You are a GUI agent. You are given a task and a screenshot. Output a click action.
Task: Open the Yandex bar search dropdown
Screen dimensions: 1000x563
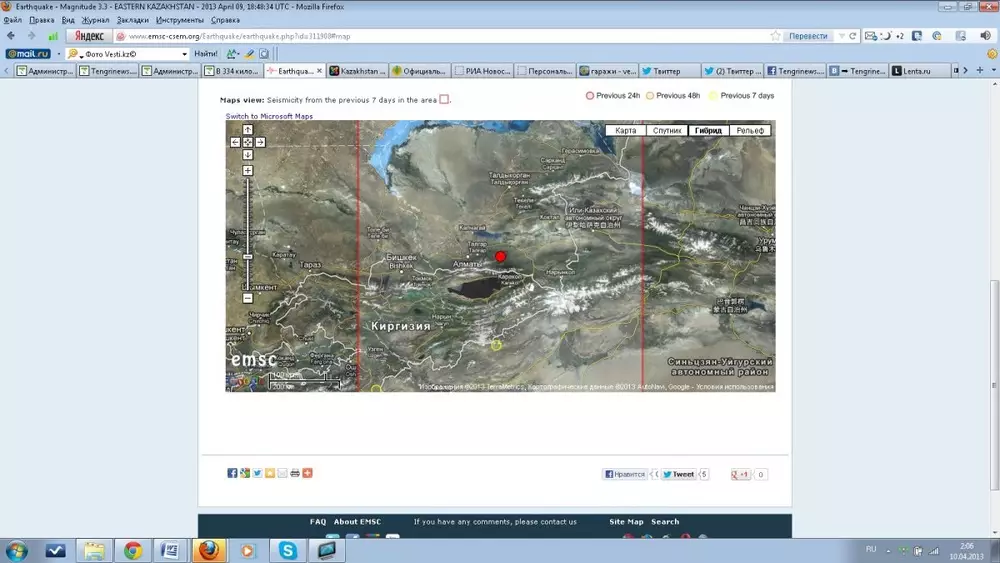click(x=184, y=54)
